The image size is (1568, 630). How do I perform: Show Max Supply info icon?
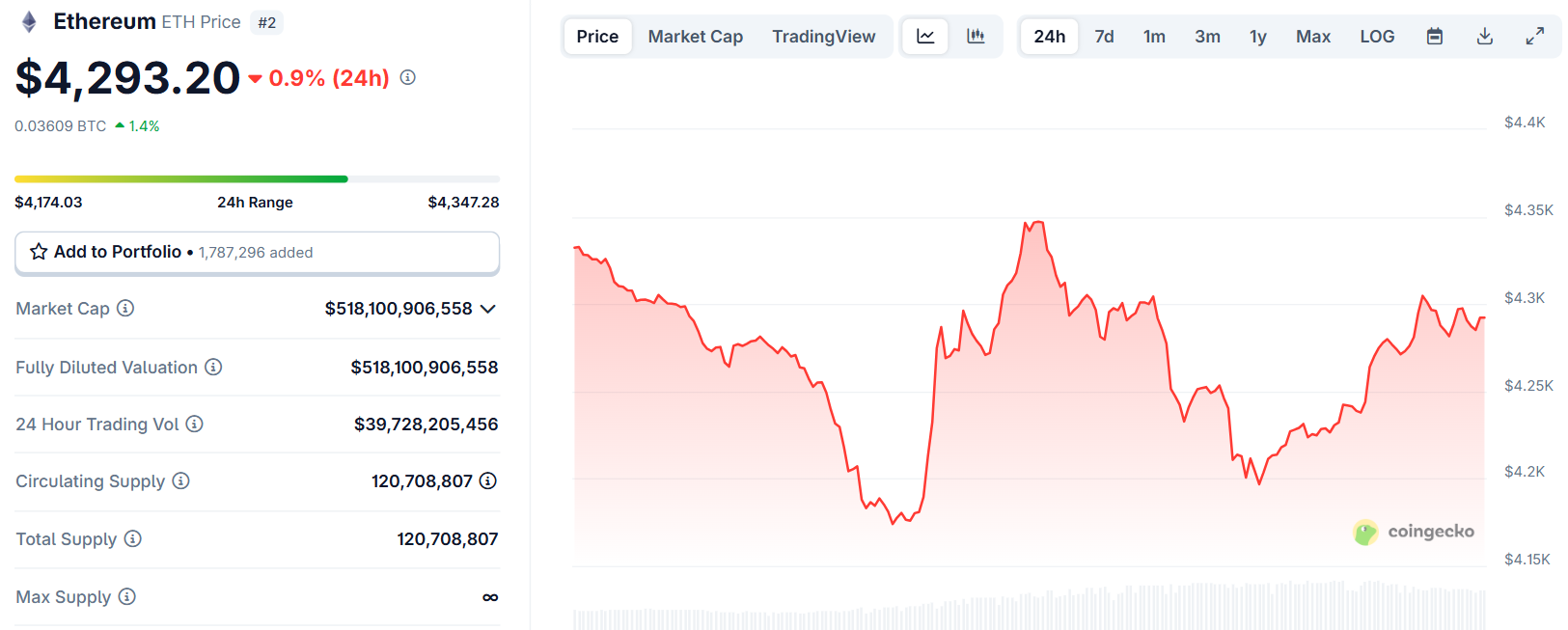click(x=126, y=596)
